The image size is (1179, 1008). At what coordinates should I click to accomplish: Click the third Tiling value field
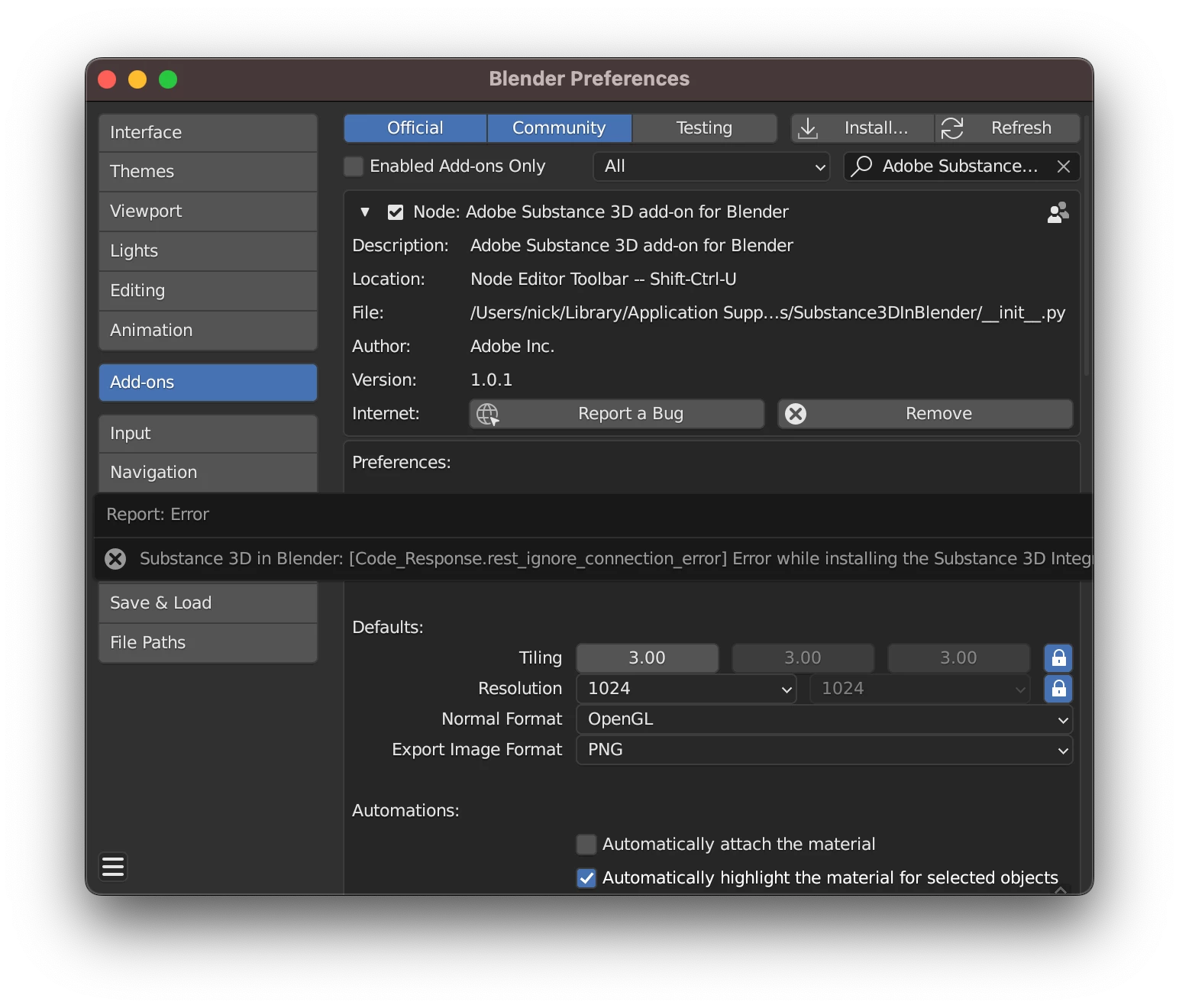(x=958, y=658)
